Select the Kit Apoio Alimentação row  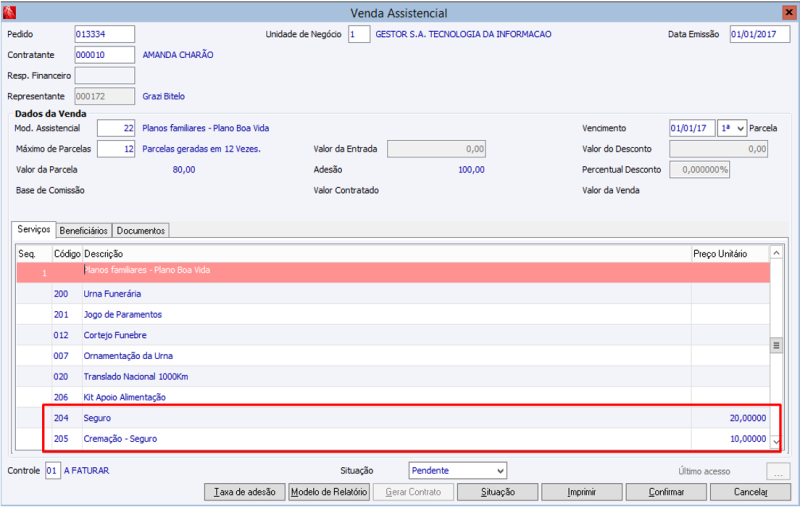(x=393, y=397)
